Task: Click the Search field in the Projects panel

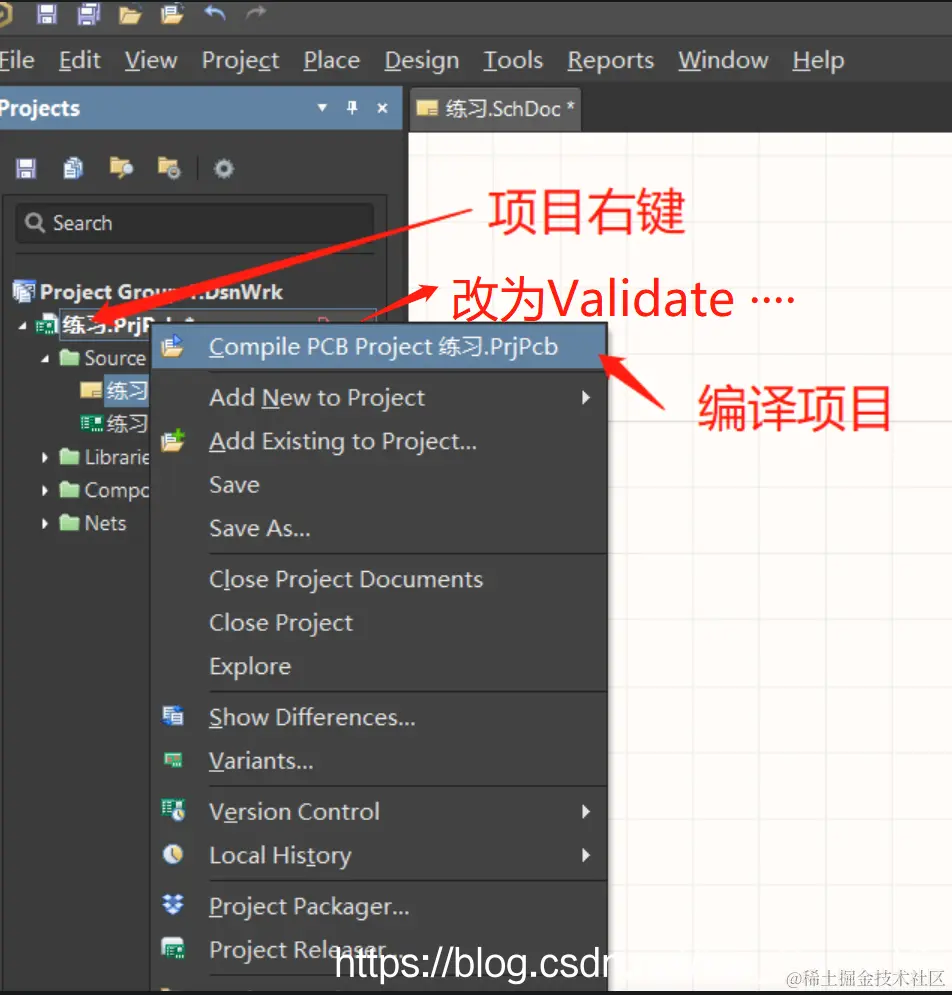Action: point(195,223)
